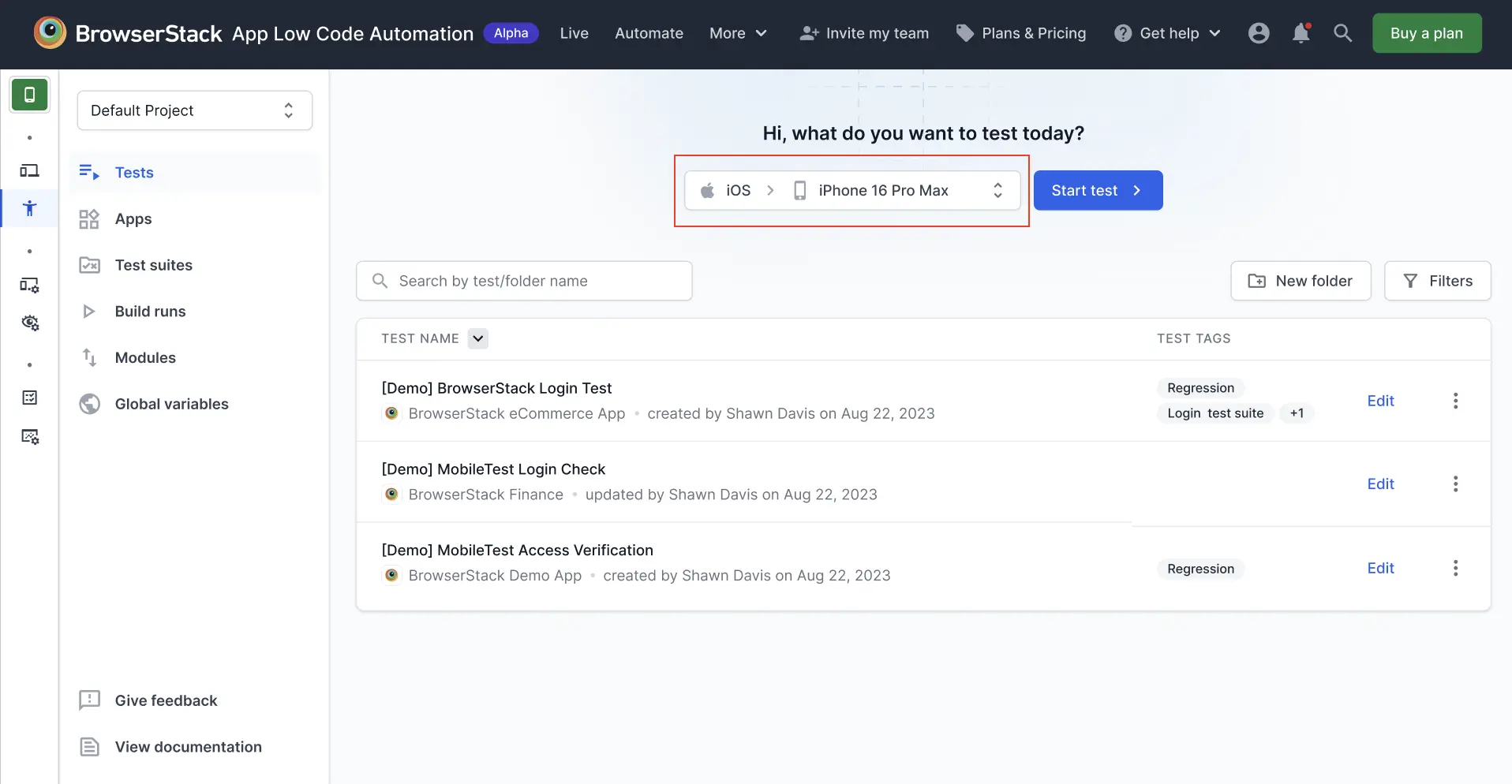1512x784 pixels.
Task: Switch to the Automate product tab
Action: [648, 33]
